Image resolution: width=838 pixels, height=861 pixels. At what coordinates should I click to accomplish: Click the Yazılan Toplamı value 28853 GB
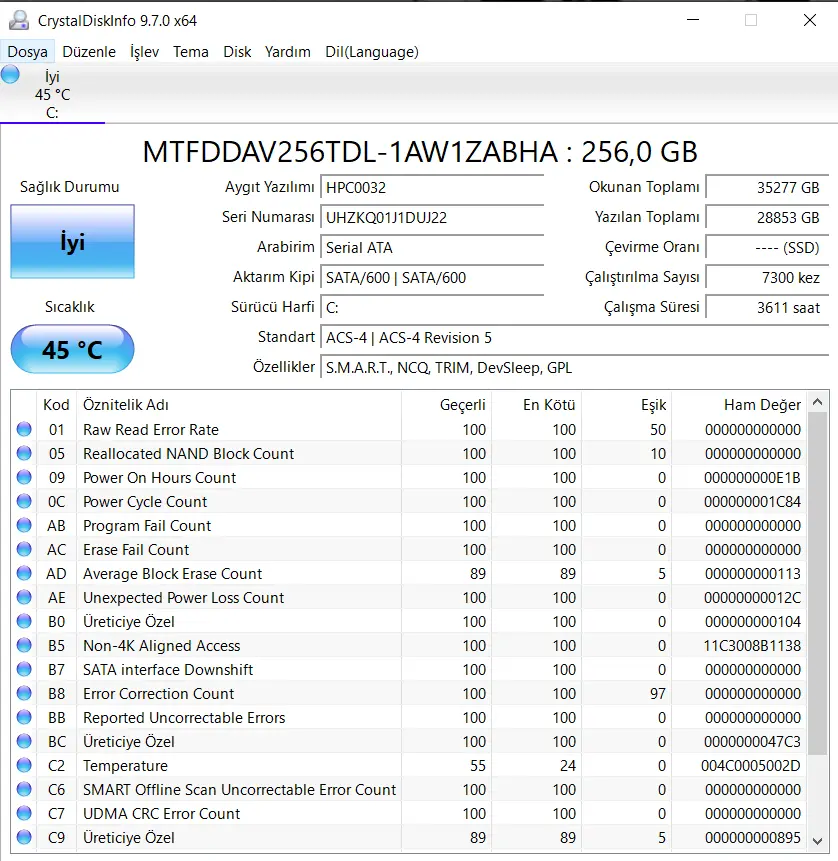click(767, 217)
